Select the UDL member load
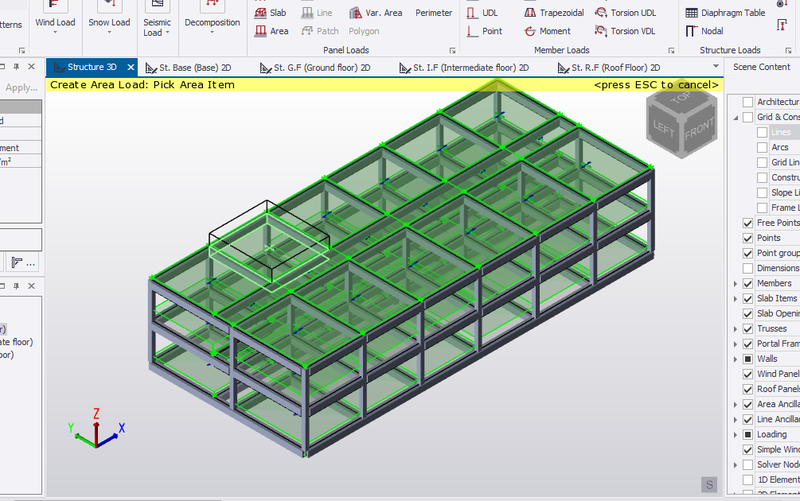The width and height of the screenshot is (800, 501). (x=482, y=13)
